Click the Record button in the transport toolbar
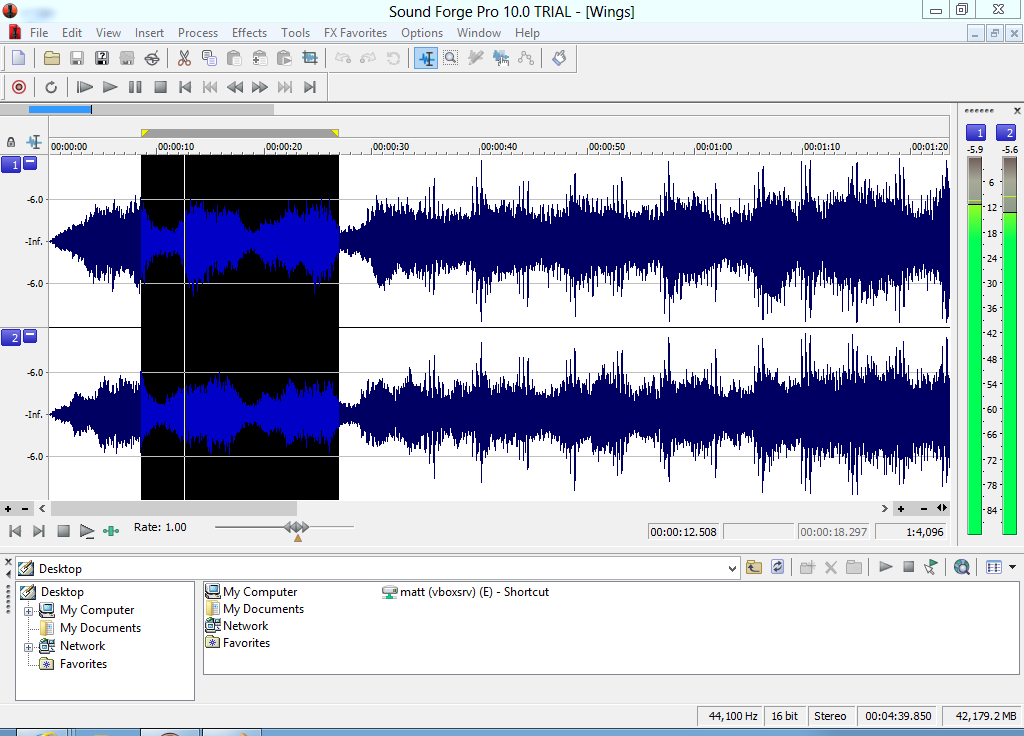1024x736 pixels. coord(18,87)
